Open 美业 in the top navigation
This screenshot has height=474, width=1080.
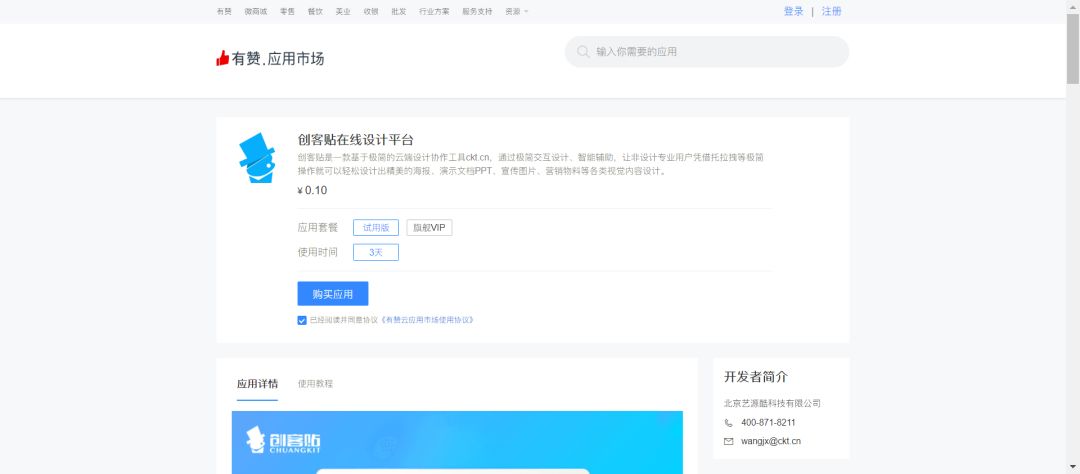coord(343,12)
